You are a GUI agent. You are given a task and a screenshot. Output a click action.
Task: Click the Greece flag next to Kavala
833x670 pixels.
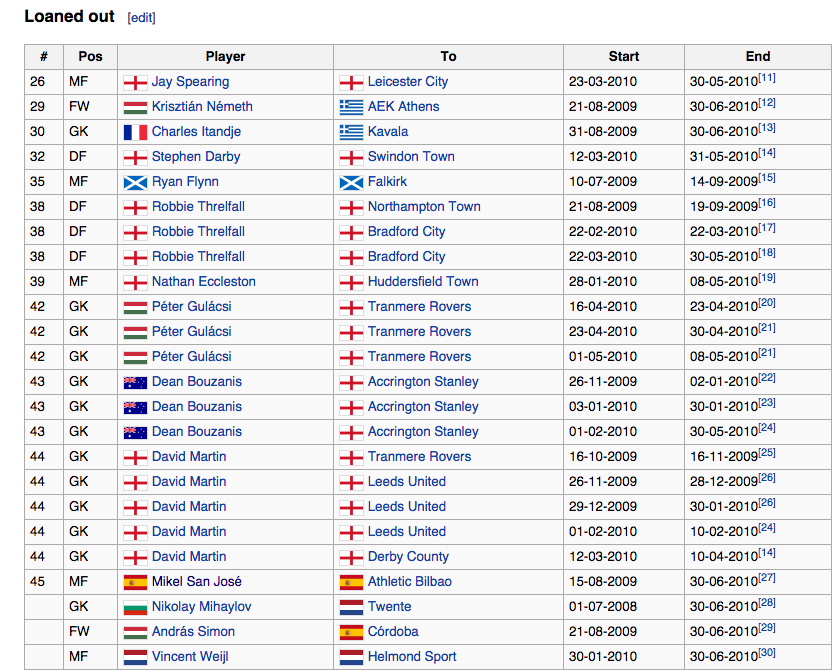click(351, 132)
